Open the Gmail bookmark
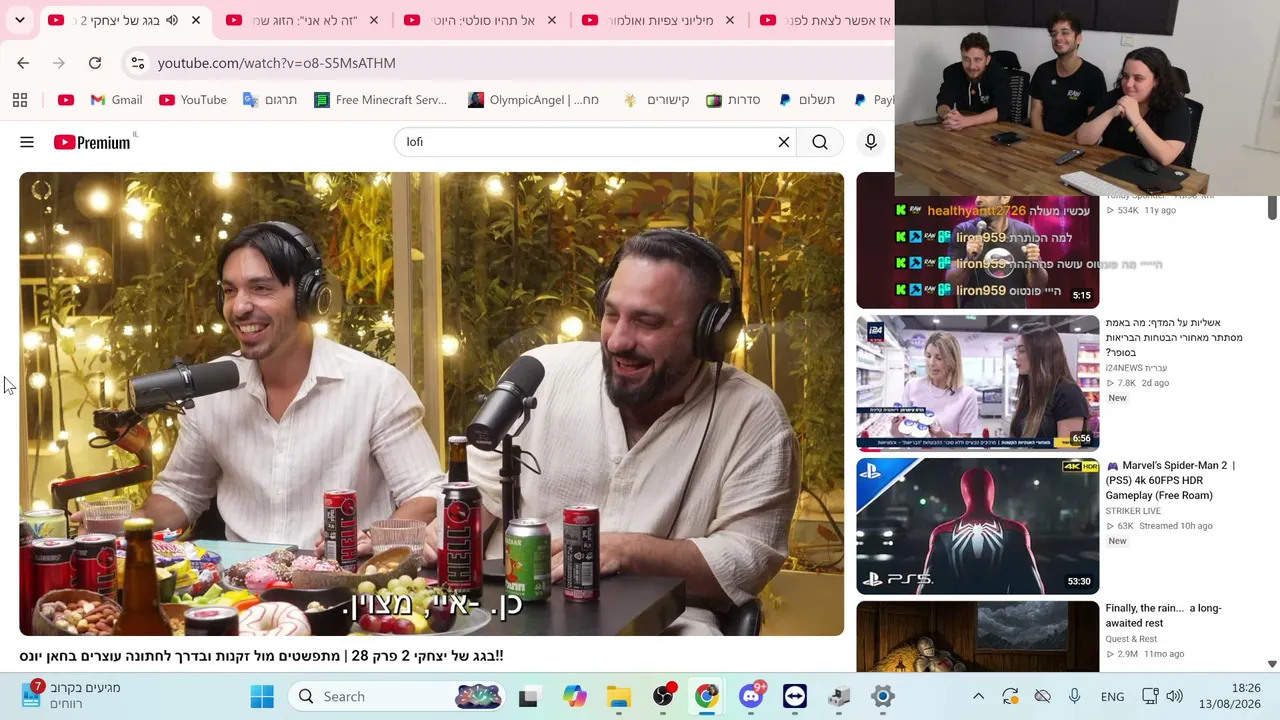1280x720 pixels. pyautogui.click(x=116, y=100)
